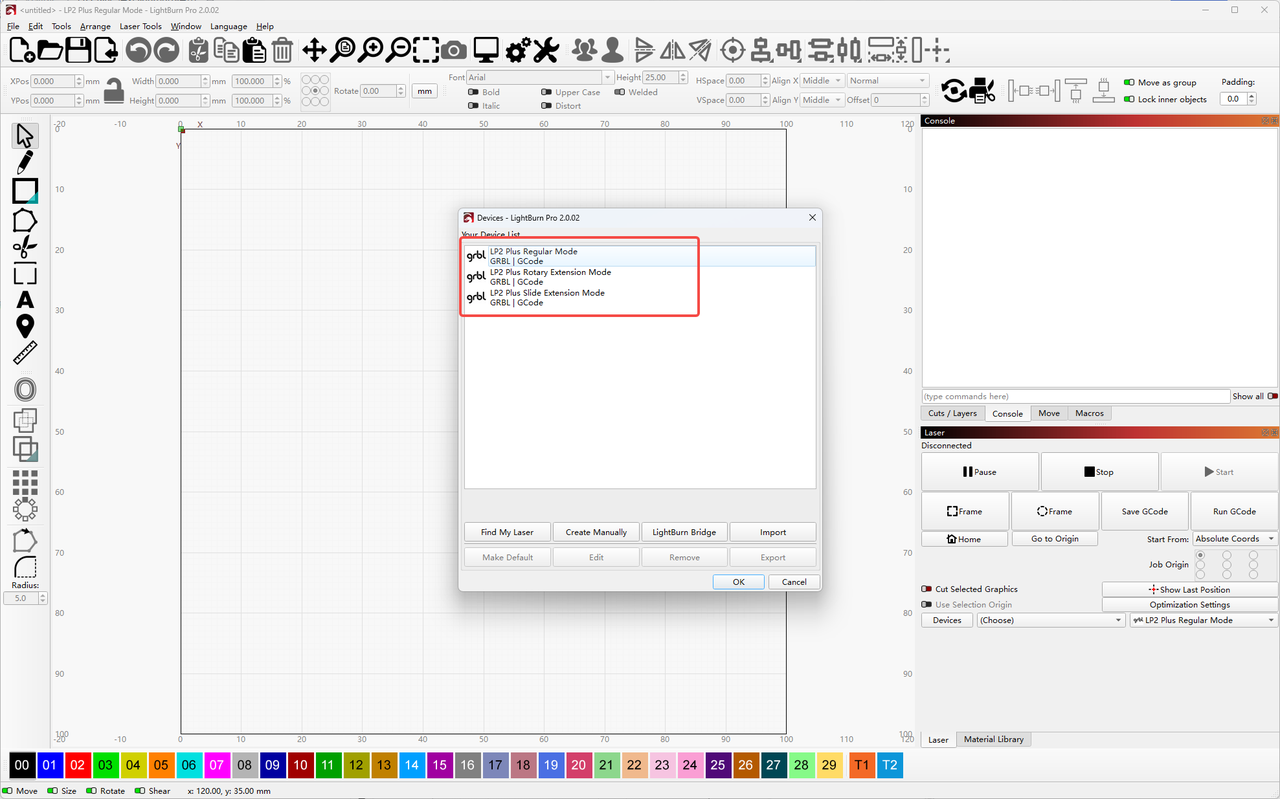The image size is (1280, 799).
Task: Open the Font dropdown showing Arial
Action: 540,77
